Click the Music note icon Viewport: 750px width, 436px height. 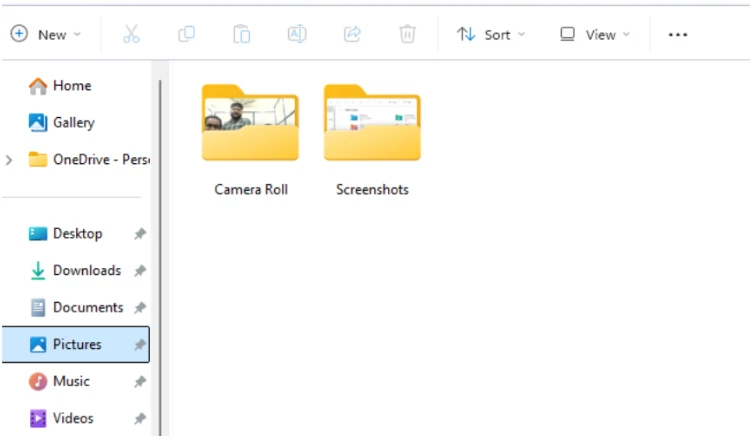coord(38,382)
